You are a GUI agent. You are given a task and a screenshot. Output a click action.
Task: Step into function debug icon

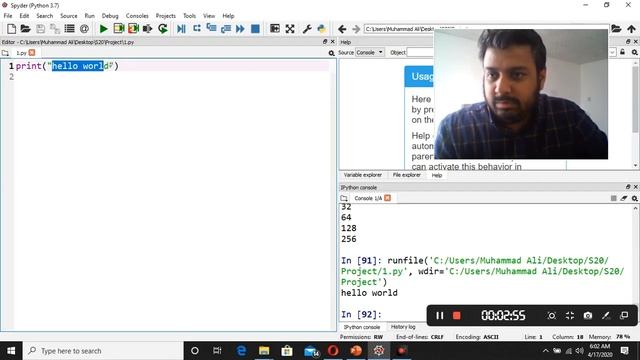(x=211, y=29)
